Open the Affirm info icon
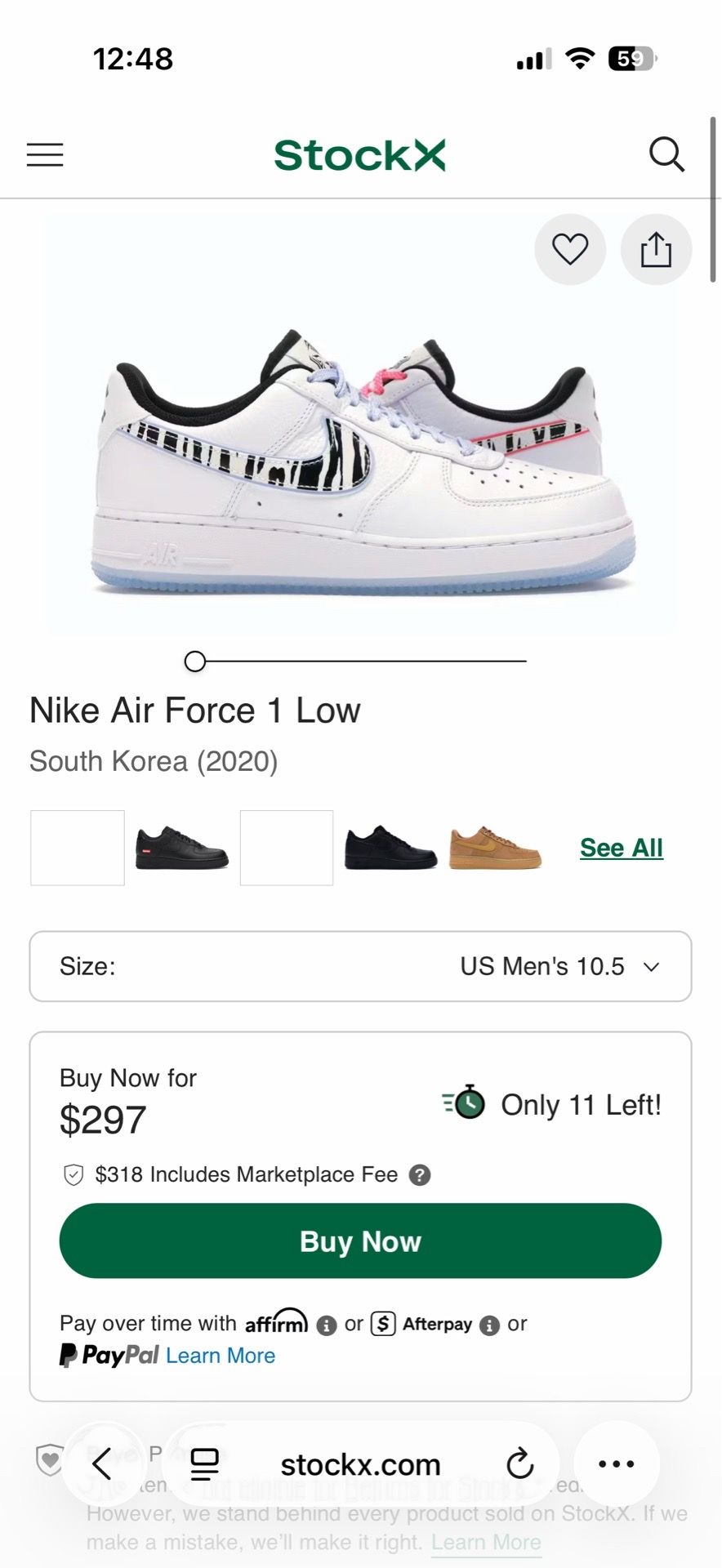This screenshot has height=1568, width=722. 327,1325
